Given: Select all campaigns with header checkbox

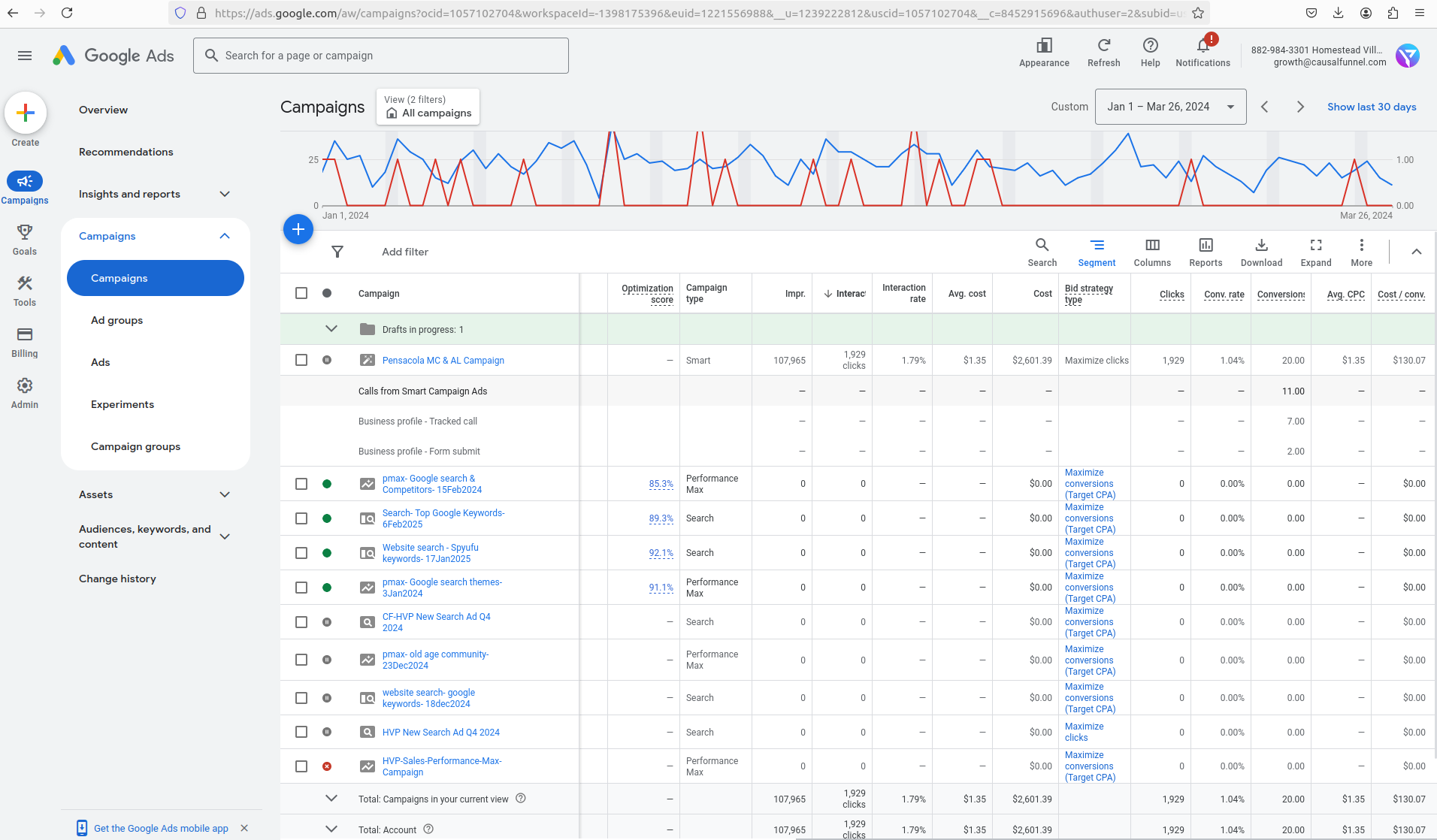Looking at the screenshot, I should pyautogui.click(x=301, y=293).
